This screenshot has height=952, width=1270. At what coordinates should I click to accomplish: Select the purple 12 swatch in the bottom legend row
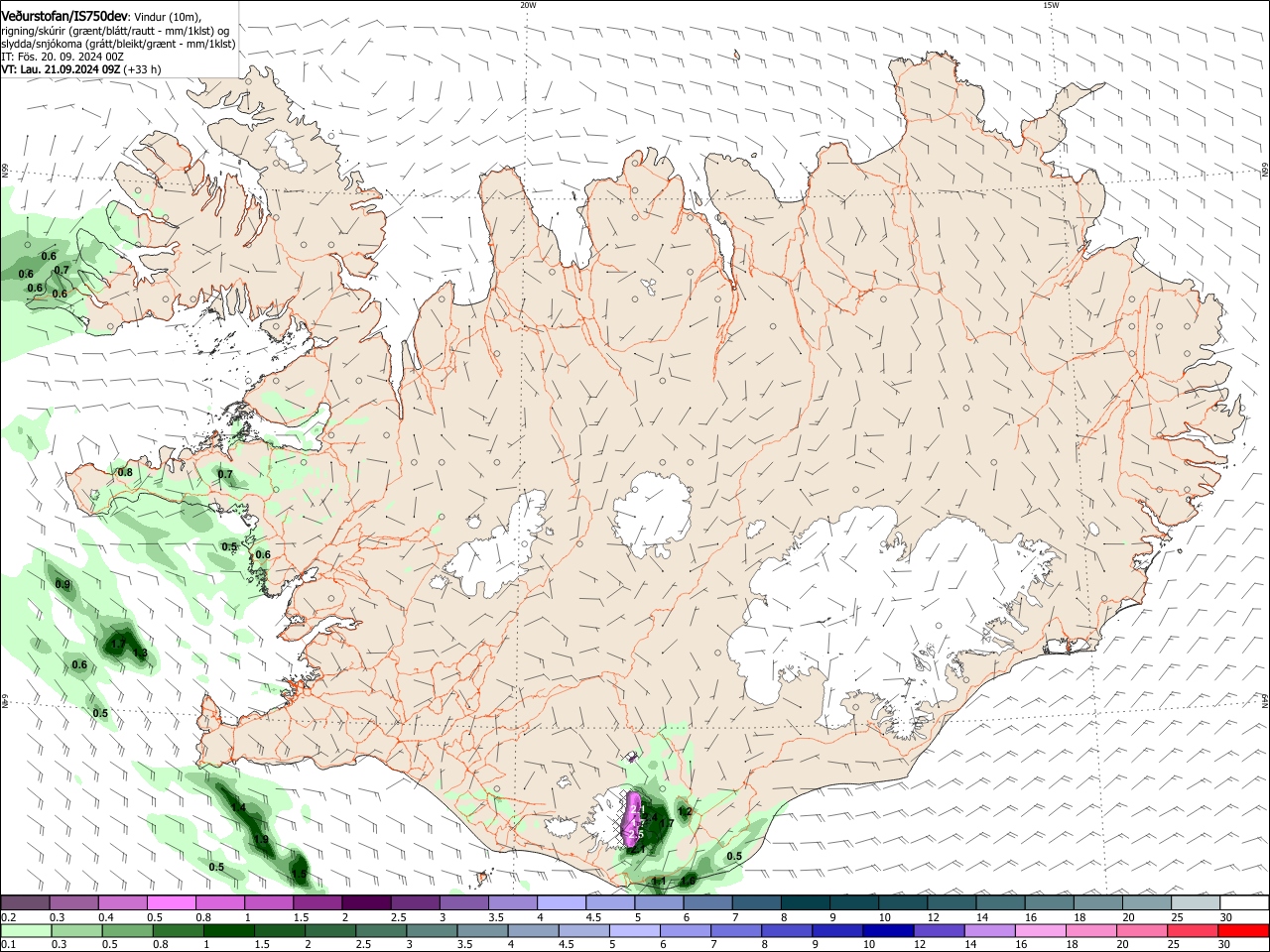coord(940,930)
